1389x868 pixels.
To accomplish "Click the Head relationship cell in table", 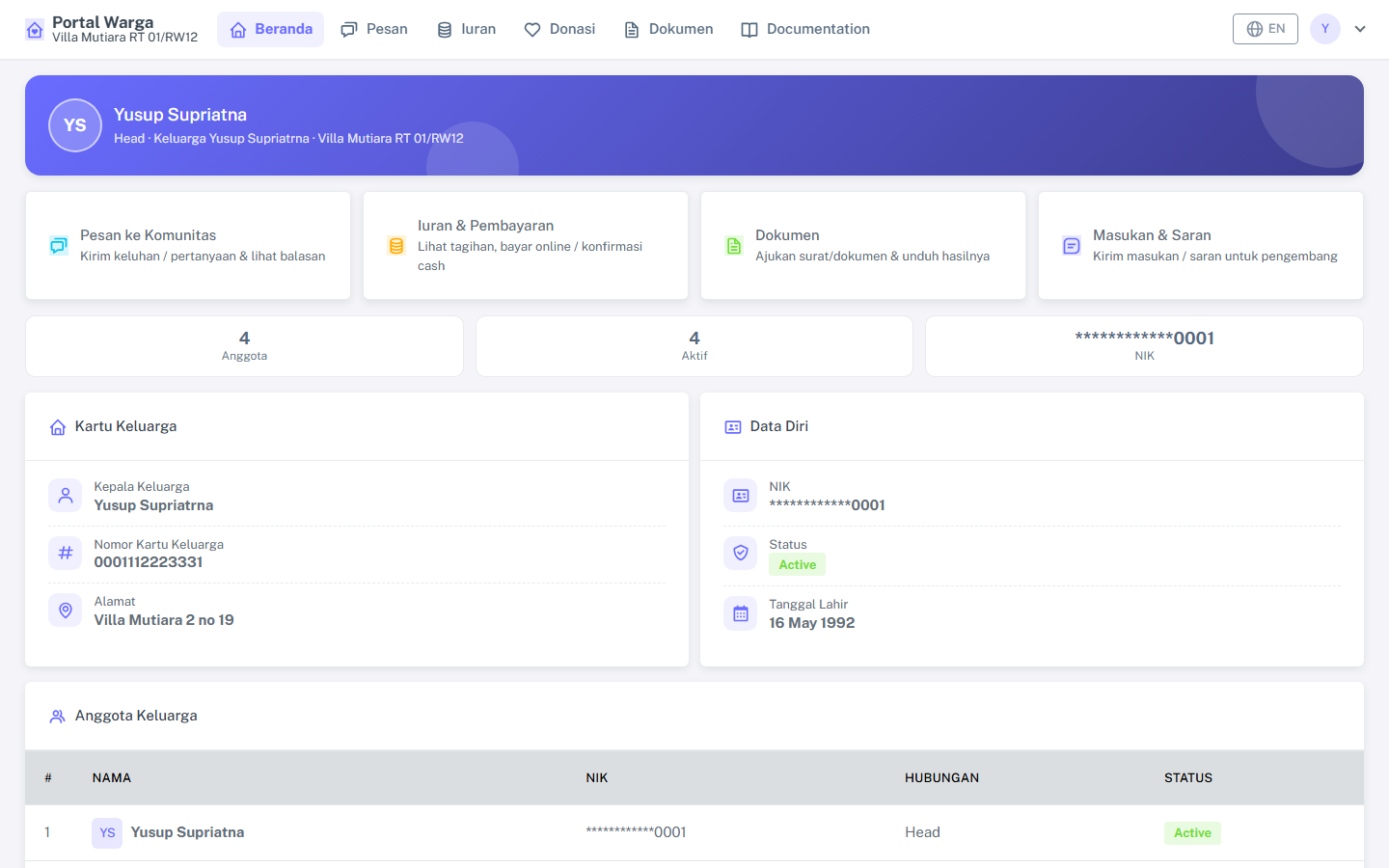I will click(922, 832).
